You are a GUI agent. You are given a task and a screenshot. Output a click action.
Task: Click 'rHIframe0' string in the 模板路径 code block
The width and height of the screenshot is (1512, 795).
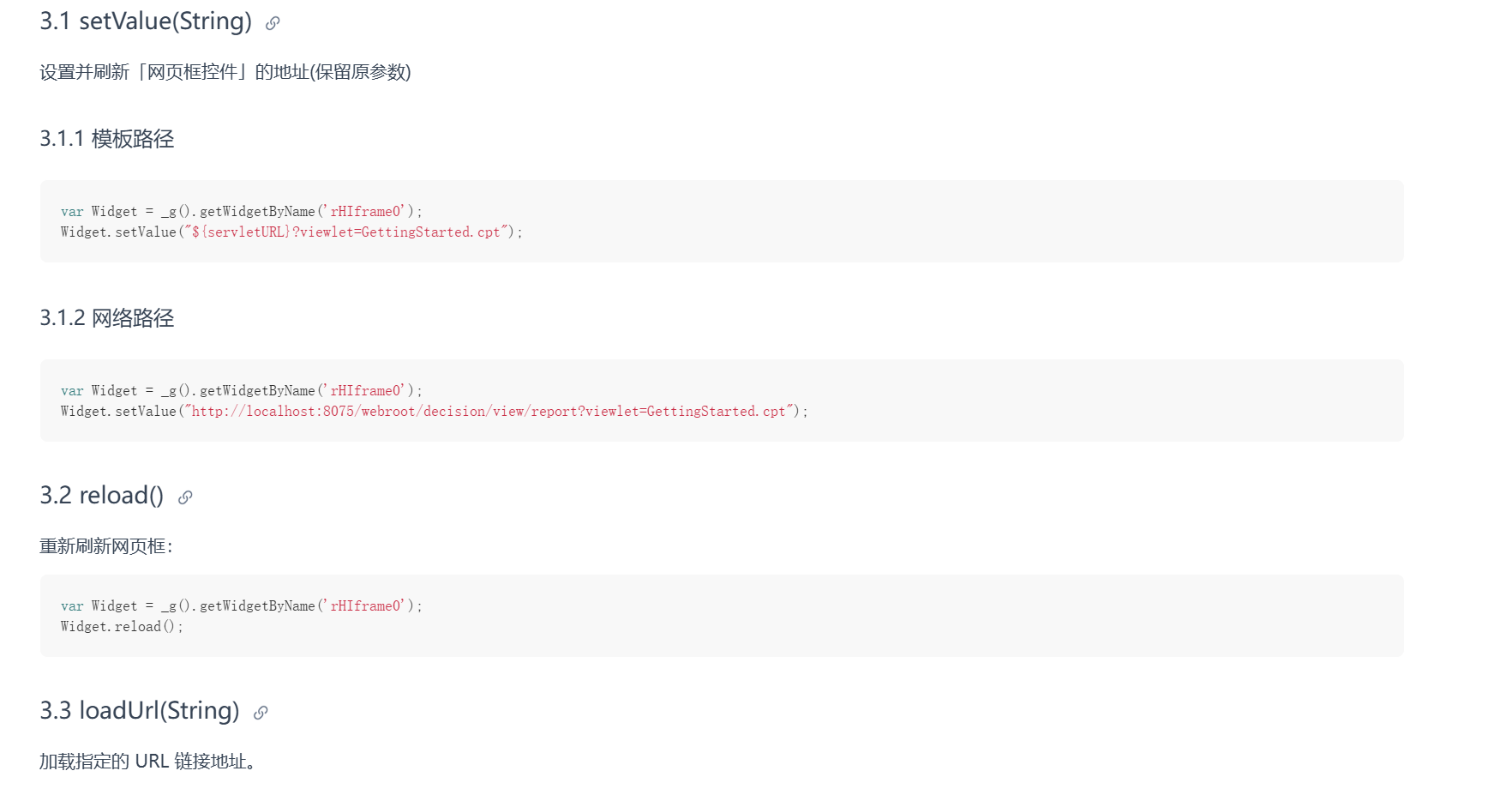tap(366, 212)
